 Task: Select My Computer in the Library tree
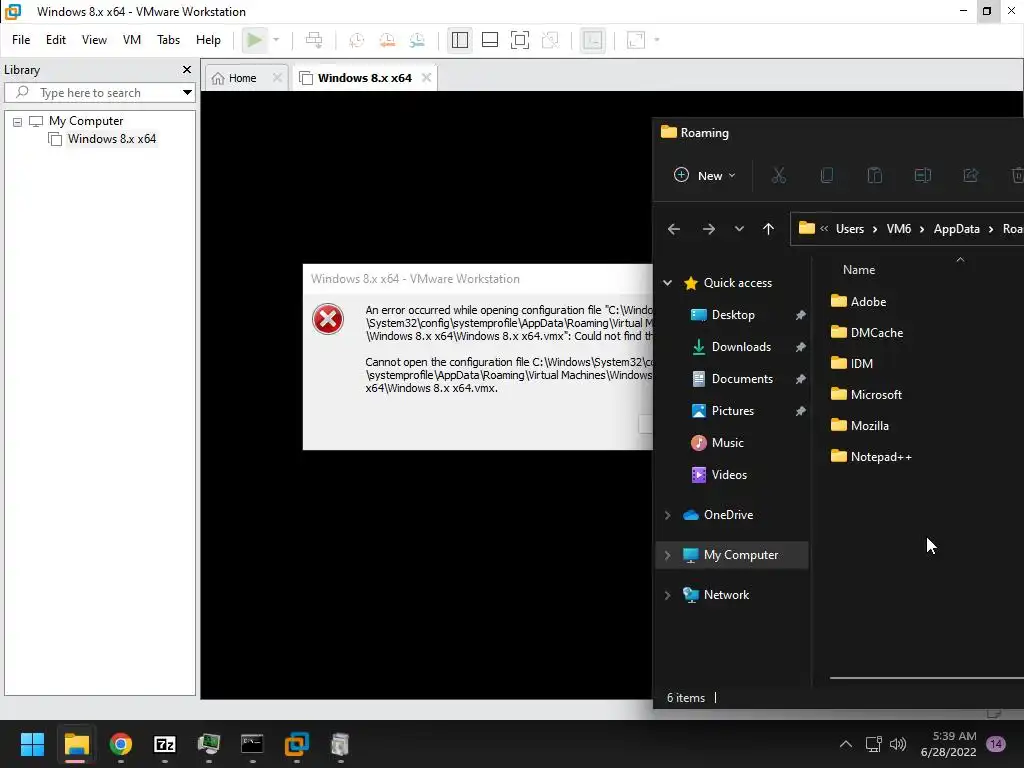coord(86,121)
